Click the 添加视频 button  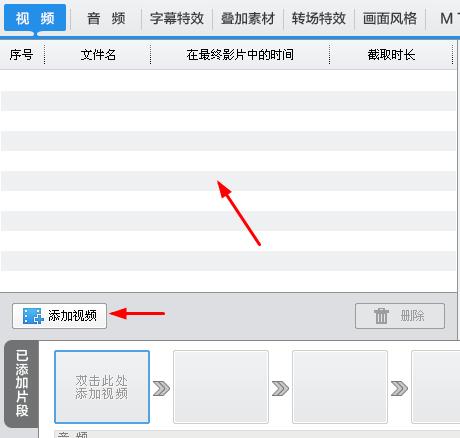click(59, 316)
